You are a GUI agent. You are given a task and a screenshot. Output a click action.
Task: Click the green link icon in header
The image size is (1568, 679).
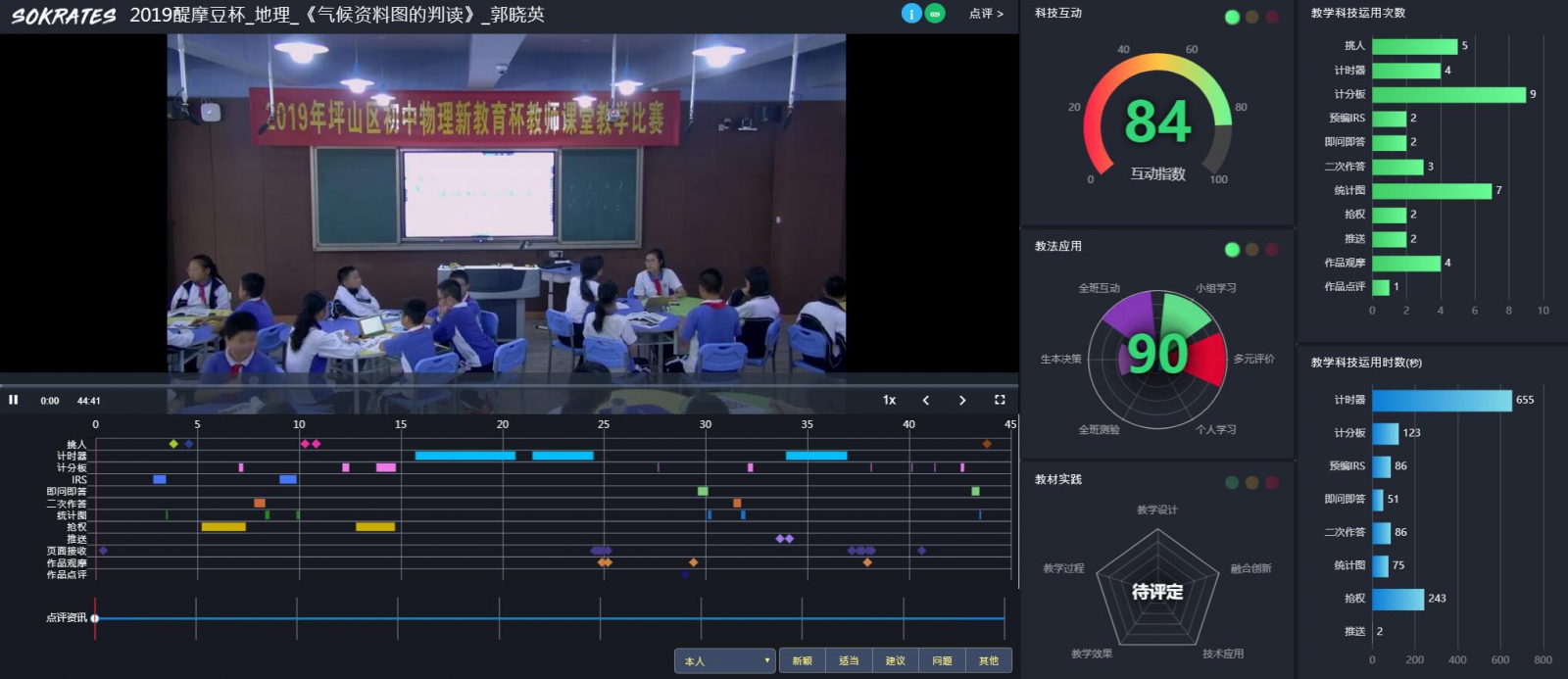click(x=935, y=14)
